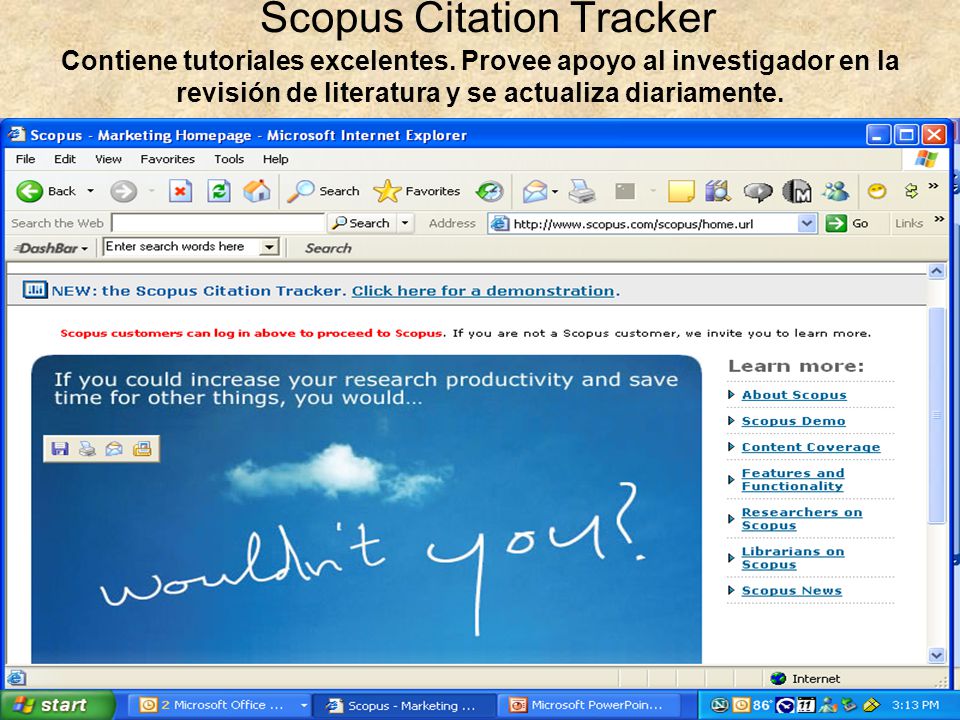Open the Content Coverage link
960x720 pixels.
pos(811,447)
